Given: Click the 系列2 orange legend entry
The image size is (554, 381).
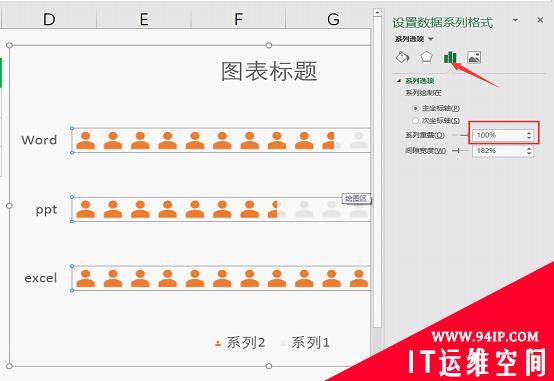Looking at the screenshot, I should pos(240,342).
